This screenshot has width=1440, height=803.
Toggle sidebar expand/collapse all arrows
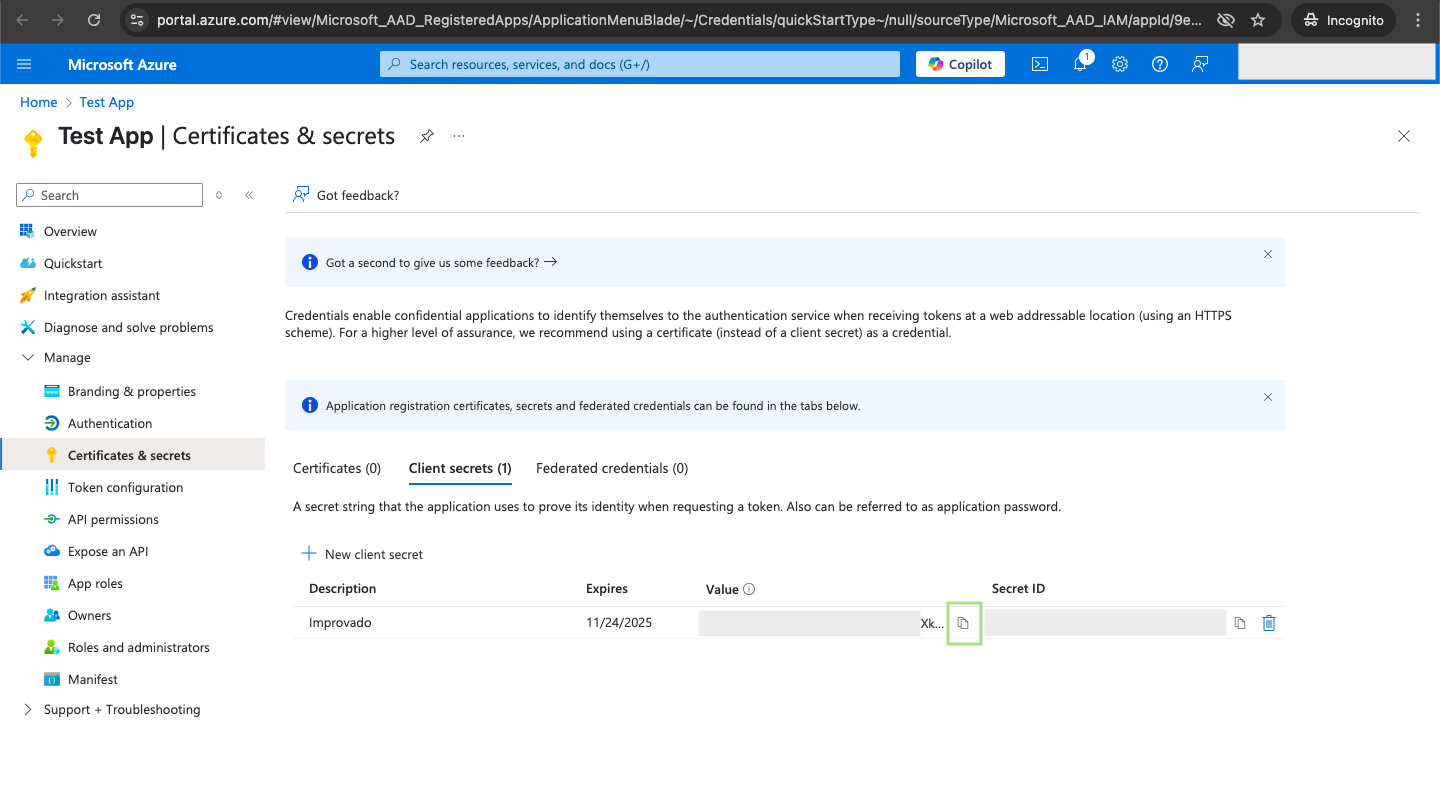point(219,195)
